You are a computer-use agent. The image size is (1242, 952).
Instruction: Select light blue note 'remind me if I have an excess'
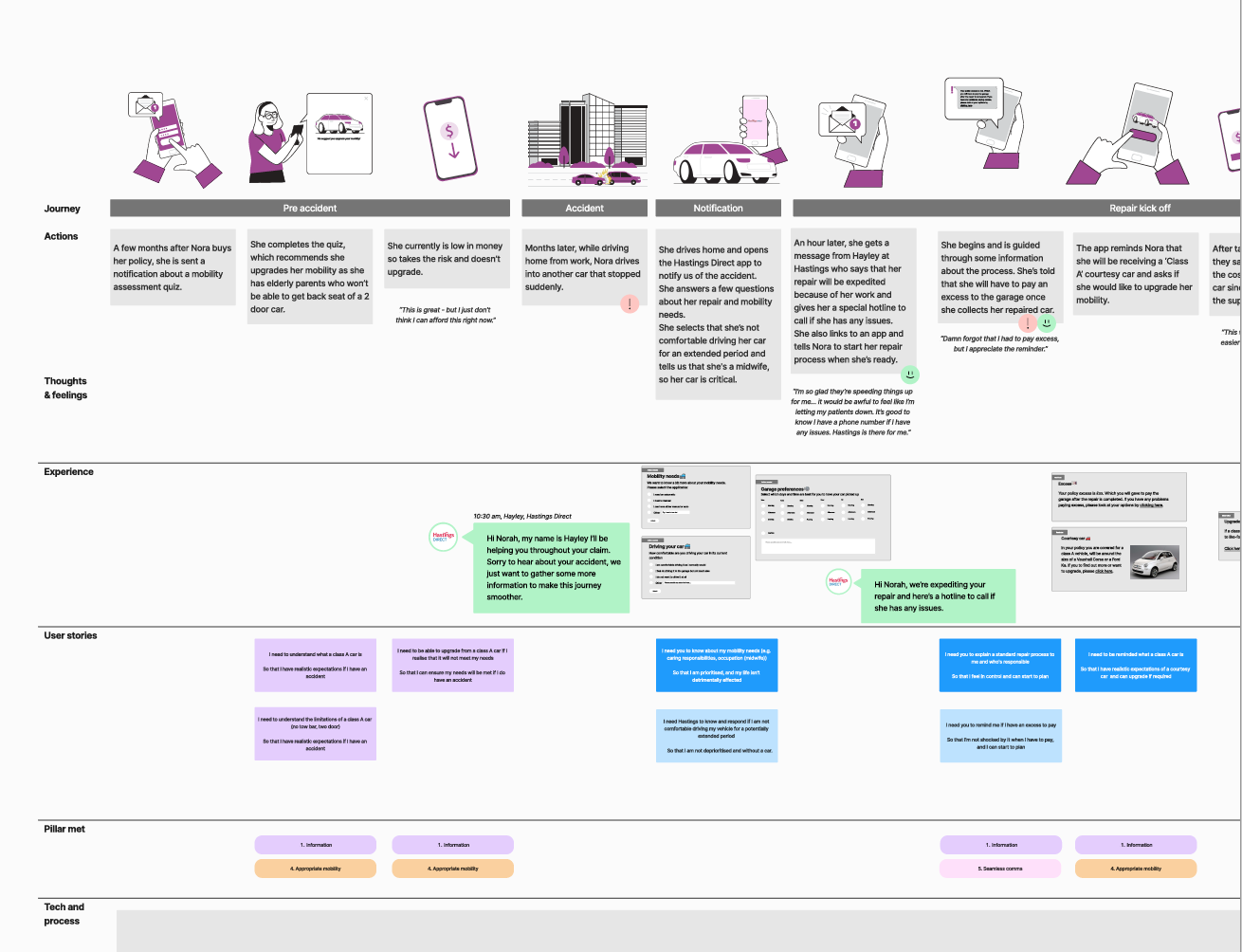[x=1001, y=735]
